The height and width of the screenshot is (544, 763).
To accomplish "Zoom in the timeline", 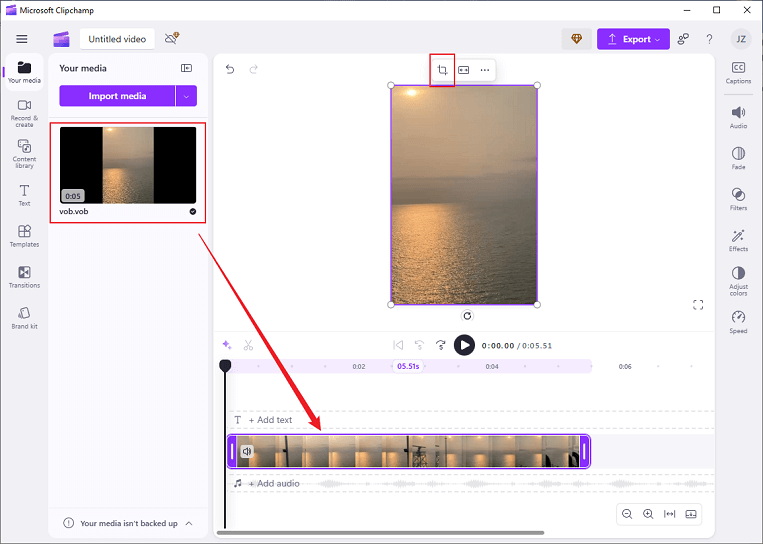I will pos(648,514).
